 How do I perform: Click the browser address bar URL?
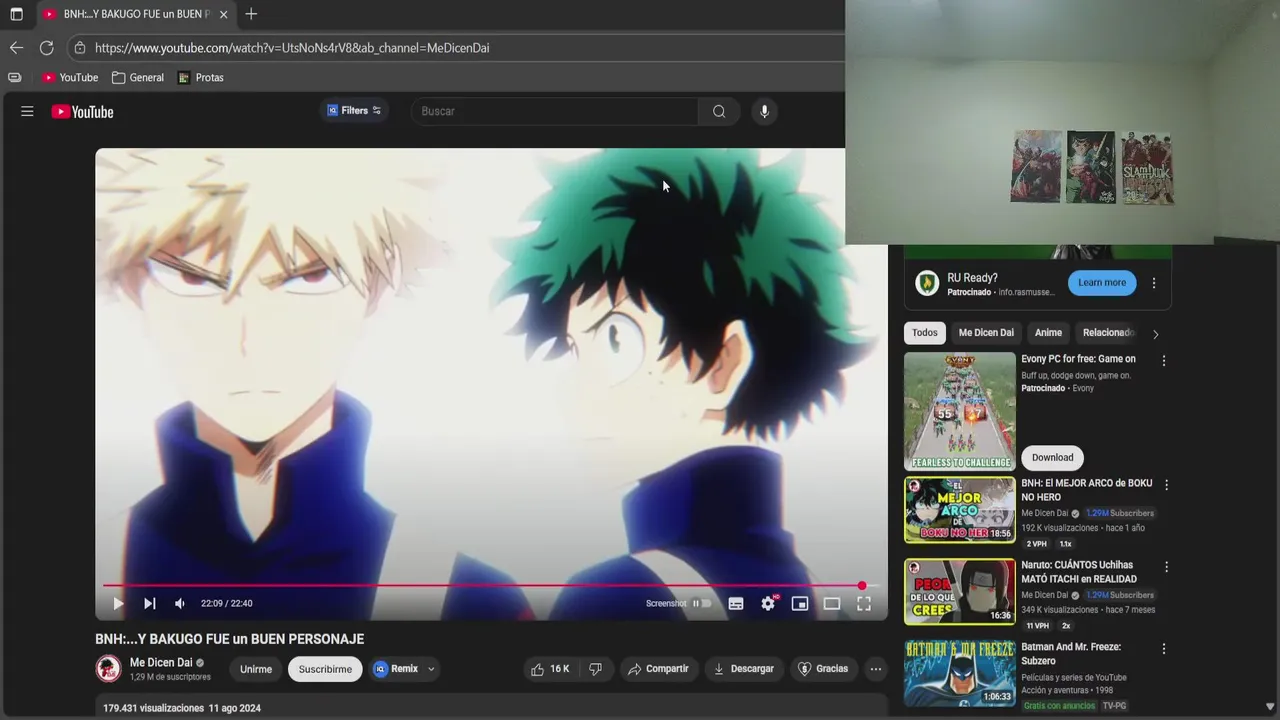click(292, 48)
